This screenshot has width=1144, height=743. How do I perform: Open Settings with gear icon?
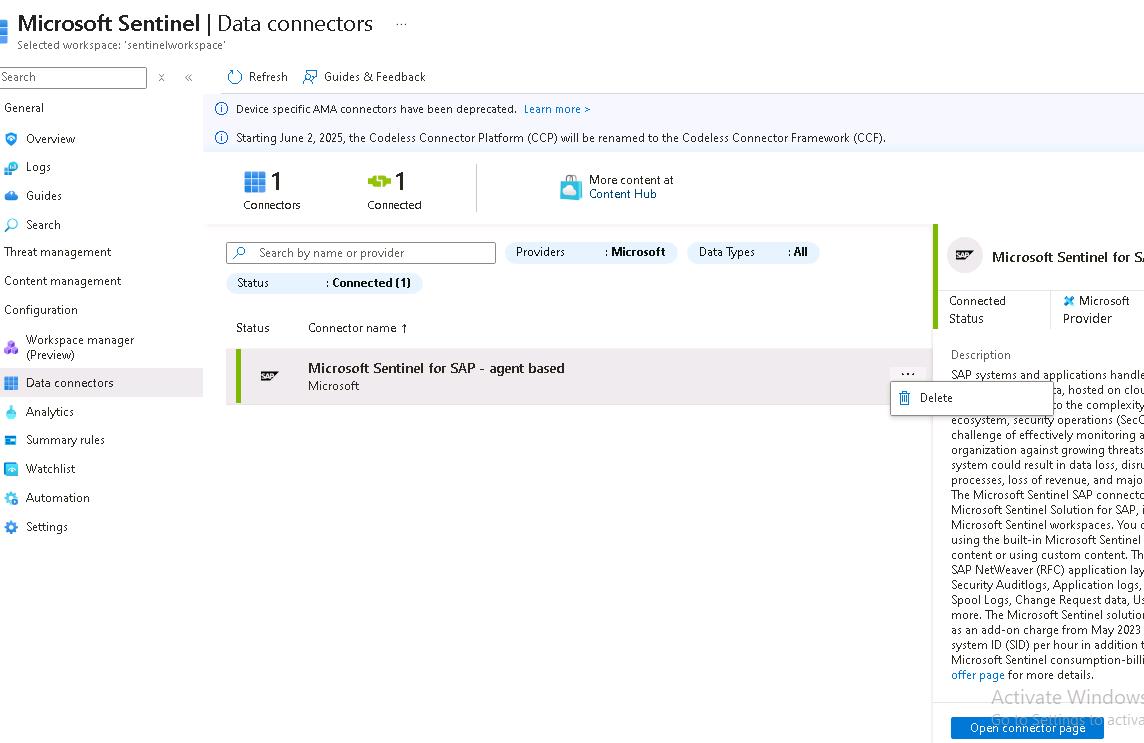(46, 527)
